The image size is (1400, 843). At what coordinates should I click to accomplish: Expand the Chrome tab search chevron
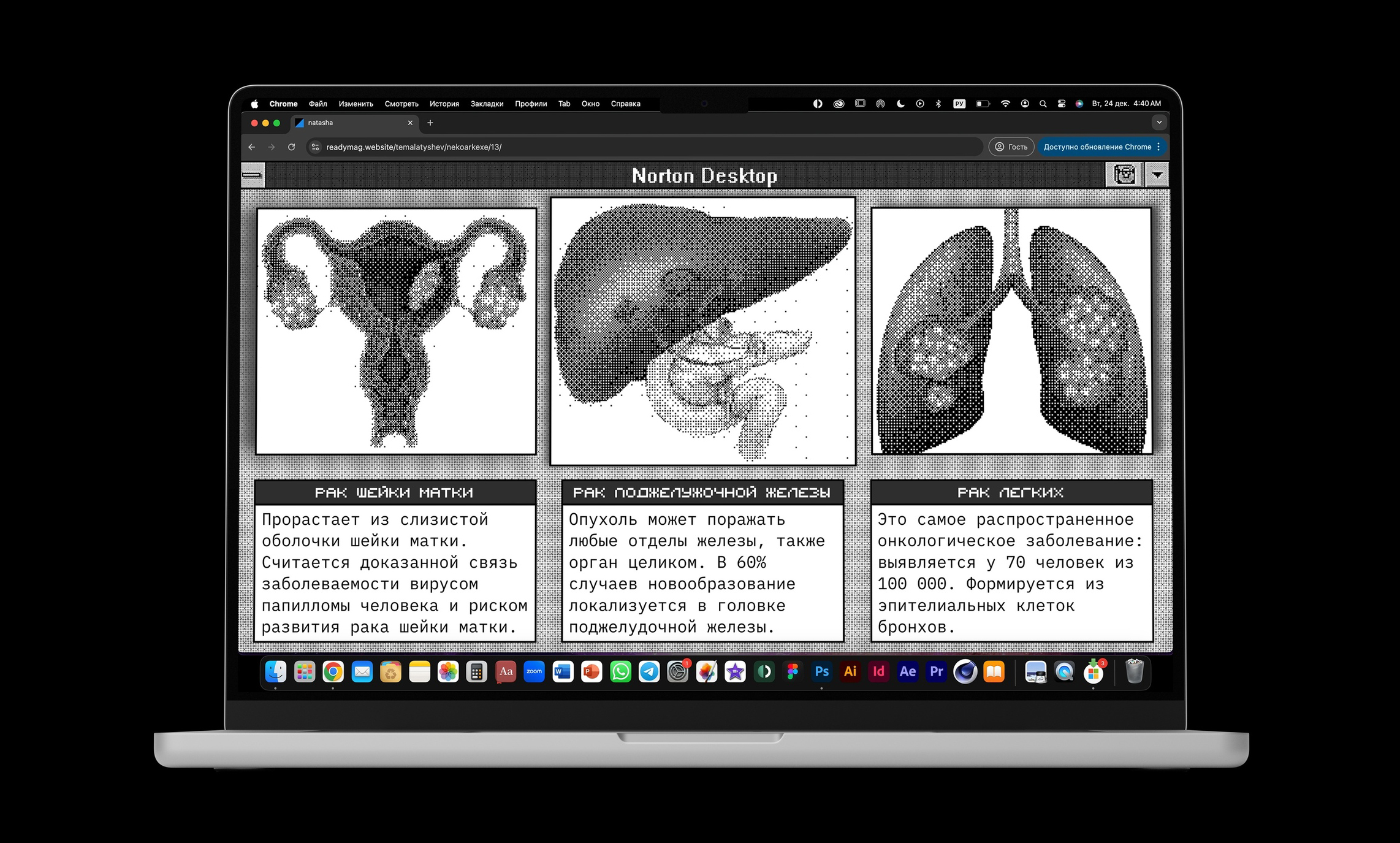click(1158, 123)
